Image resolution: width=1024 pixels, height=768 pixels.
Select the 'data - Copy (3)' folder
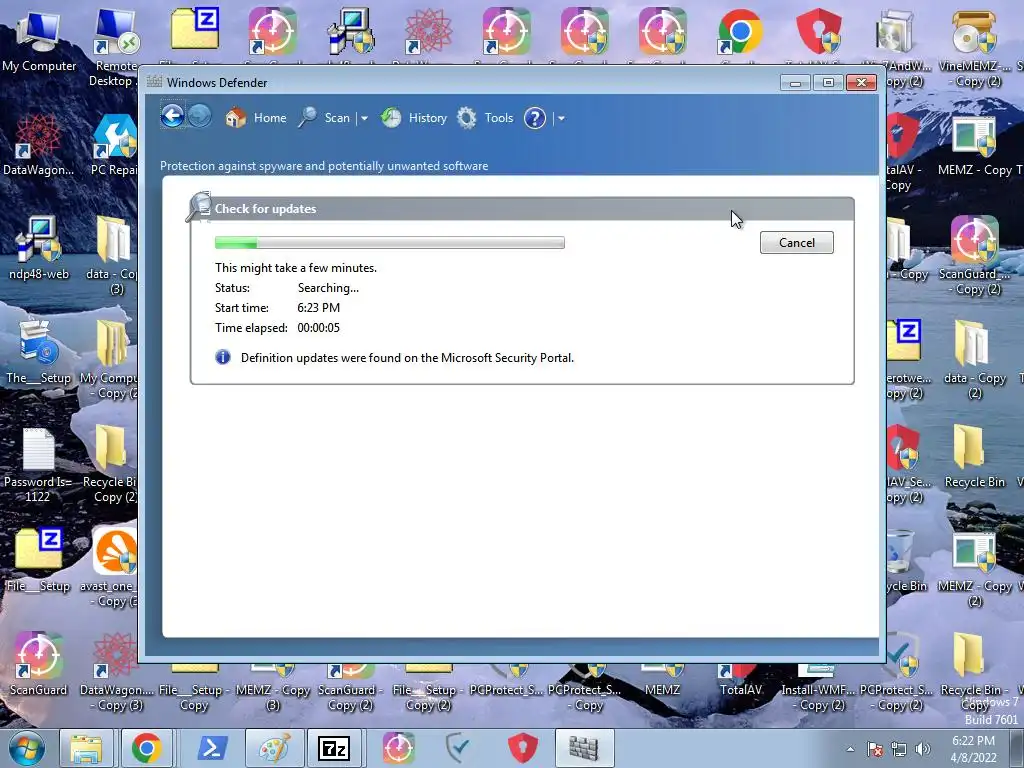click(x=112, y=256)
